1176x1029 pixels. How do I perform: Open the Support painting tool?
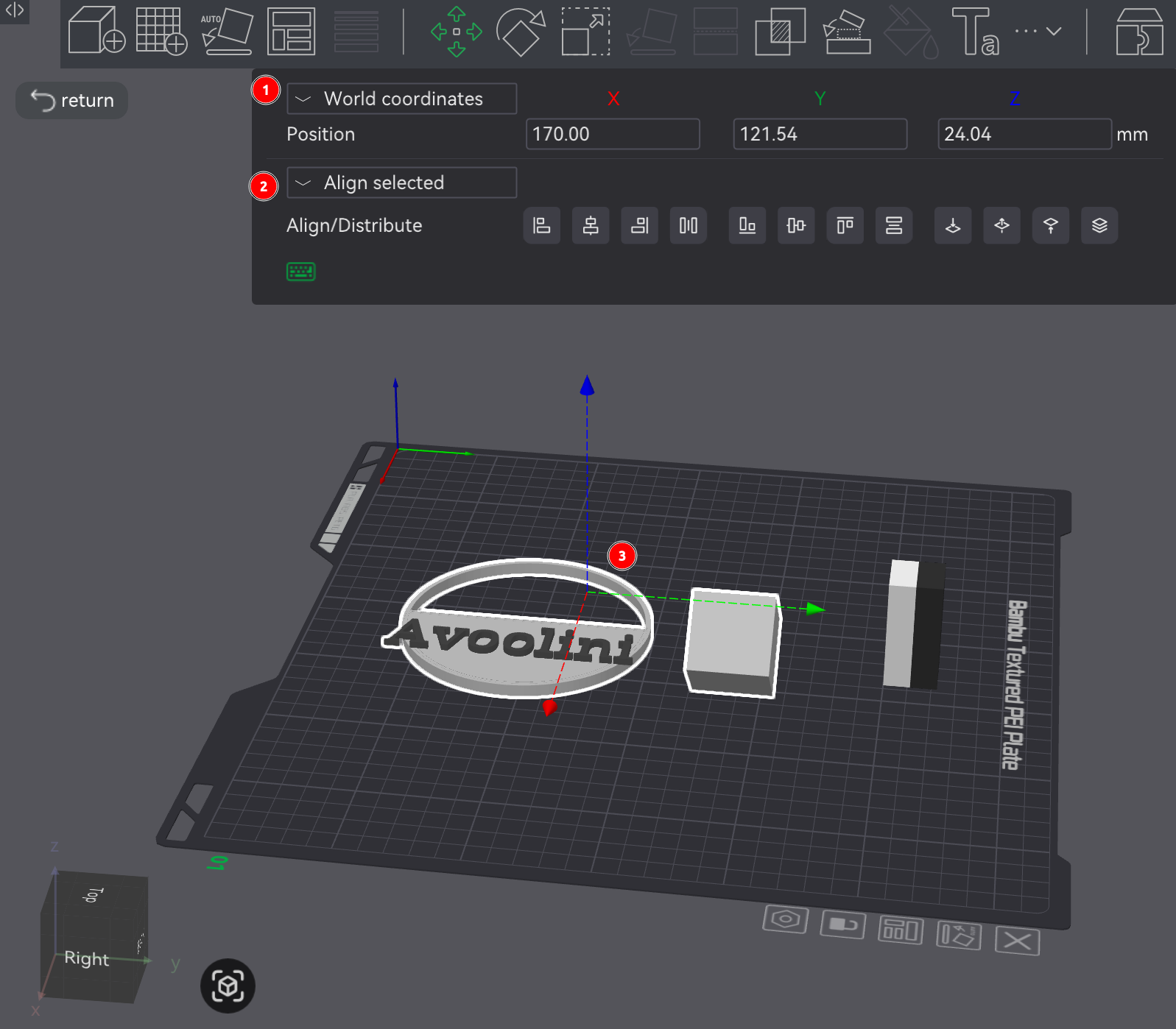coord(847,31)
